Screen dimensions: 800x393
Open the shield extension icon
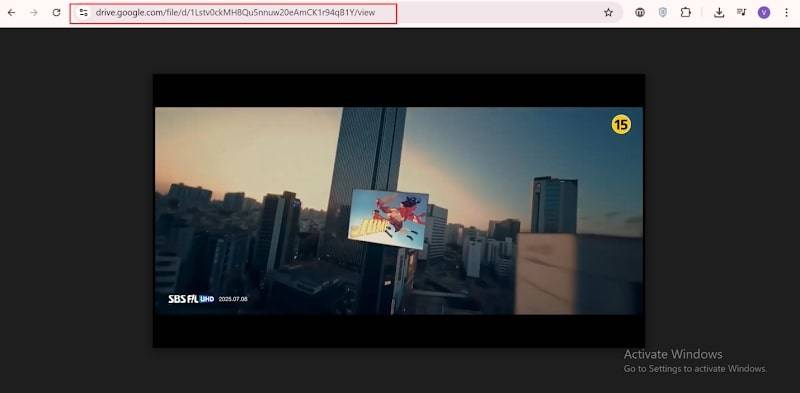pyautogui.click(x=663, y=13)
